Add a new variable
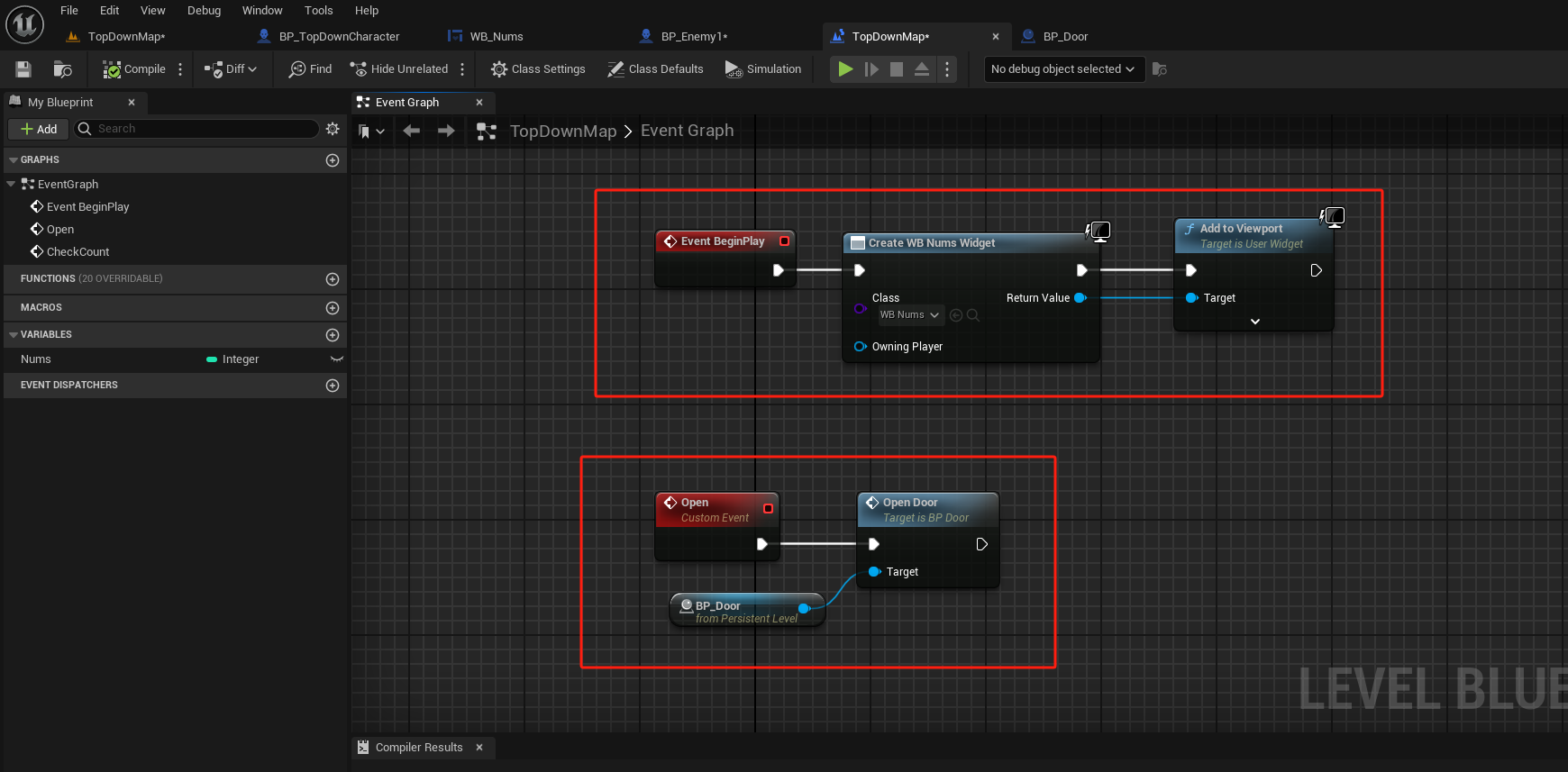 tap(333, 335)
